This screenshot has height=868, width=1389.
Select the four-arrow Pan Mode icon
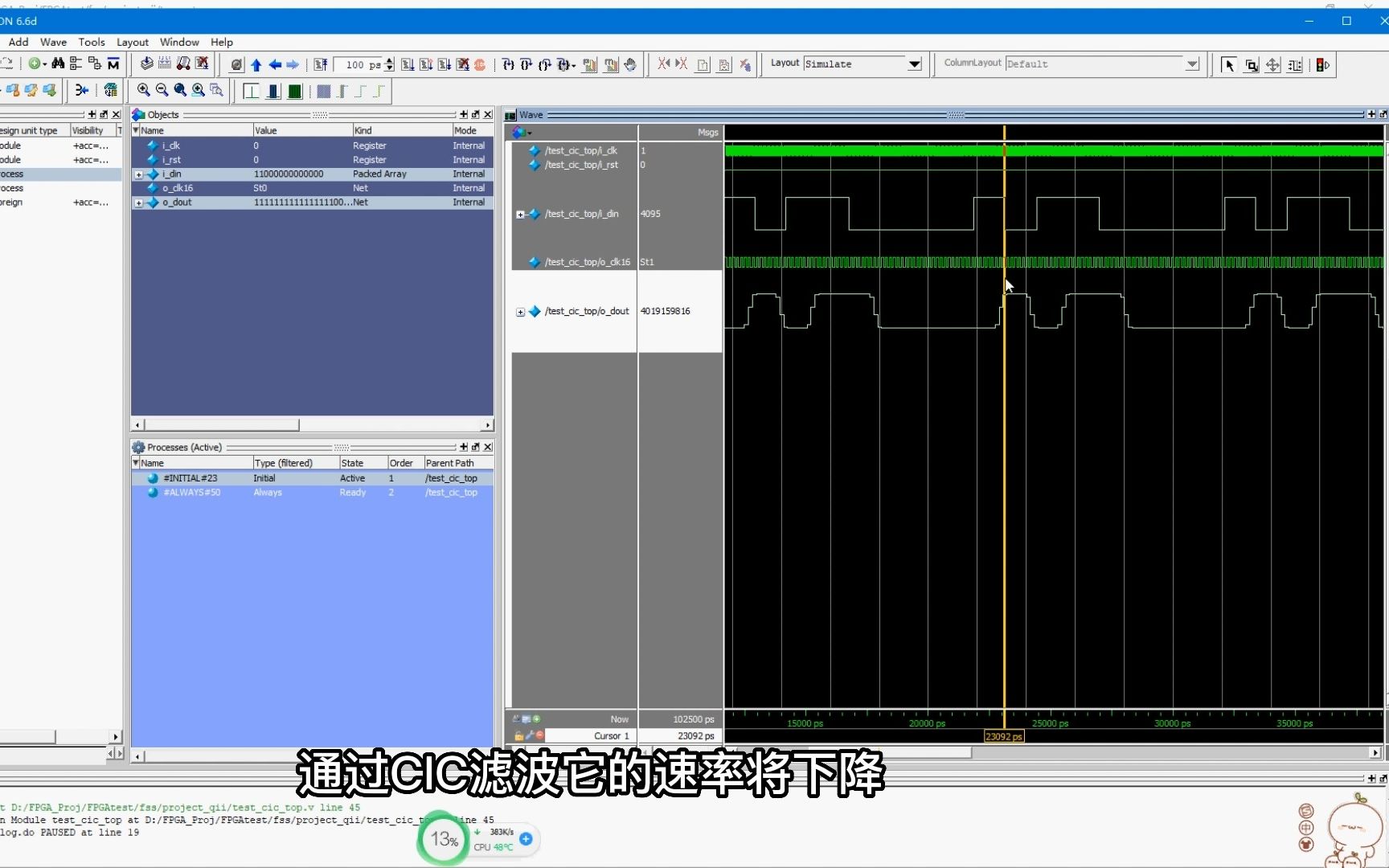pos(1272,65)
